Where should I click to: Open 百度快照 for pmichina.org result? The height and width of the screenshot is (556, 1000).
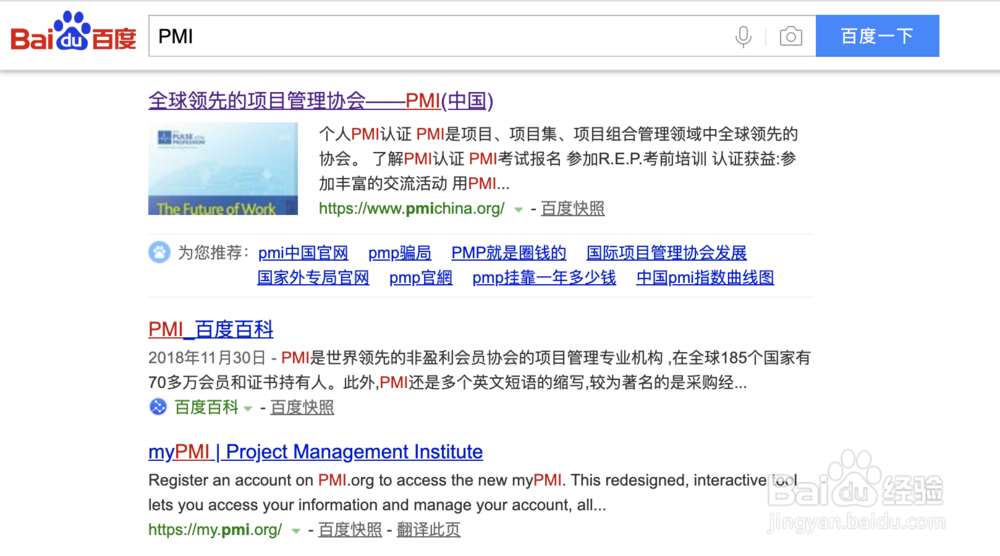[x=573, y=208]
